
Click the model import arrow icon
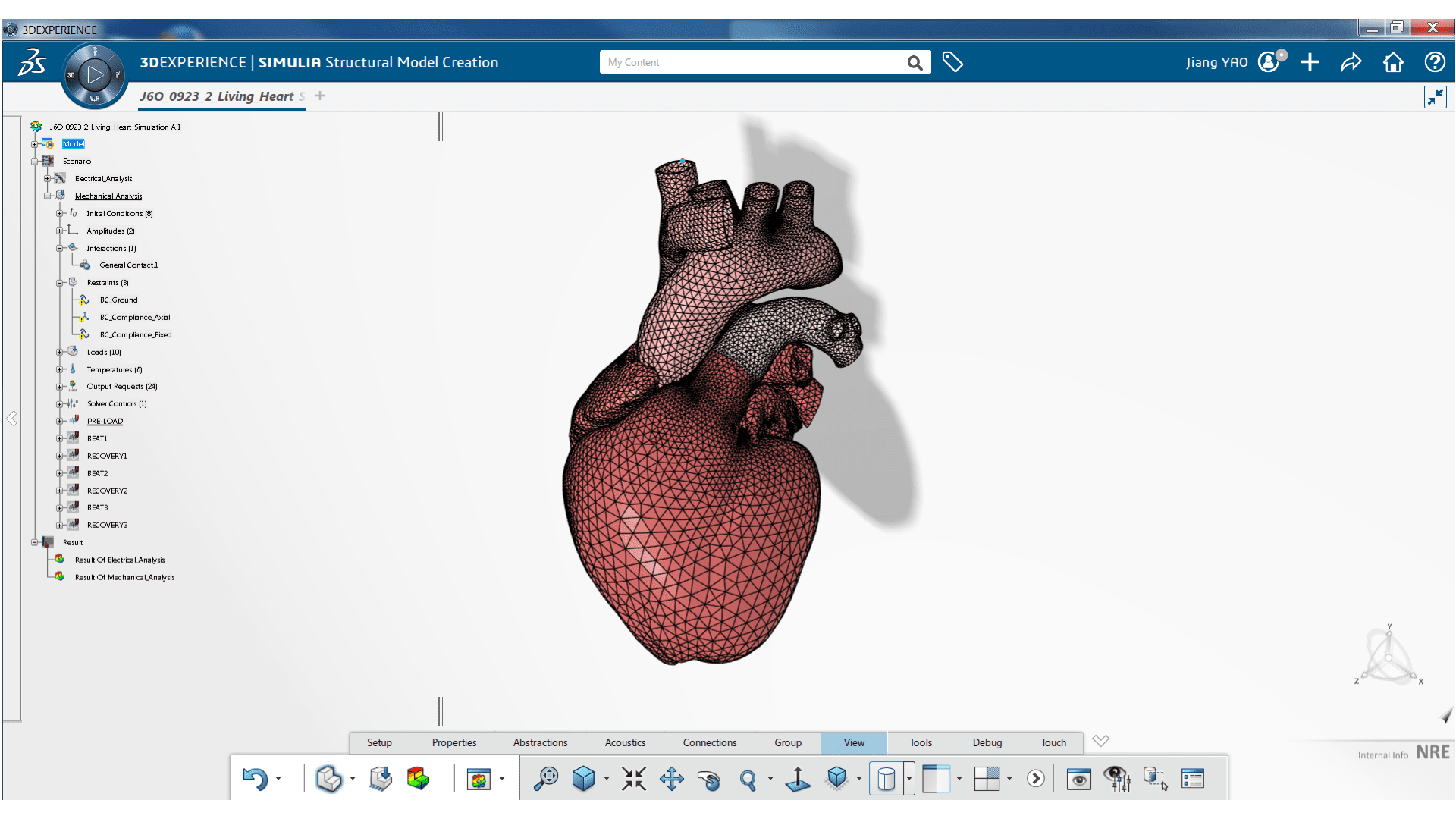[x=381, y=779]
